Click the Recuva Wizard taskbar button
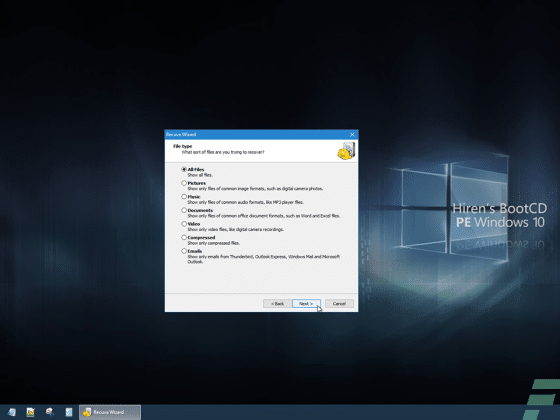Image resolution: width=560 pixels, height=420 pixels. tap(110, 412)
